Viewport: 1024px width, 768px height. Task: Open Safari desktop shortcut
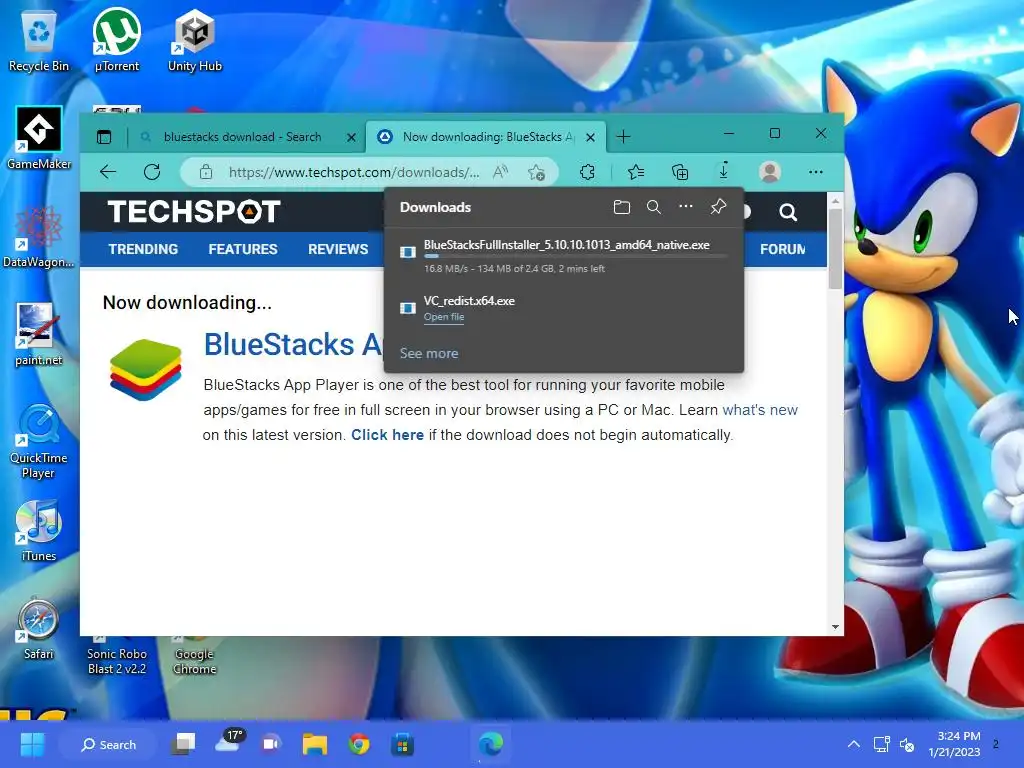(39, 628)
